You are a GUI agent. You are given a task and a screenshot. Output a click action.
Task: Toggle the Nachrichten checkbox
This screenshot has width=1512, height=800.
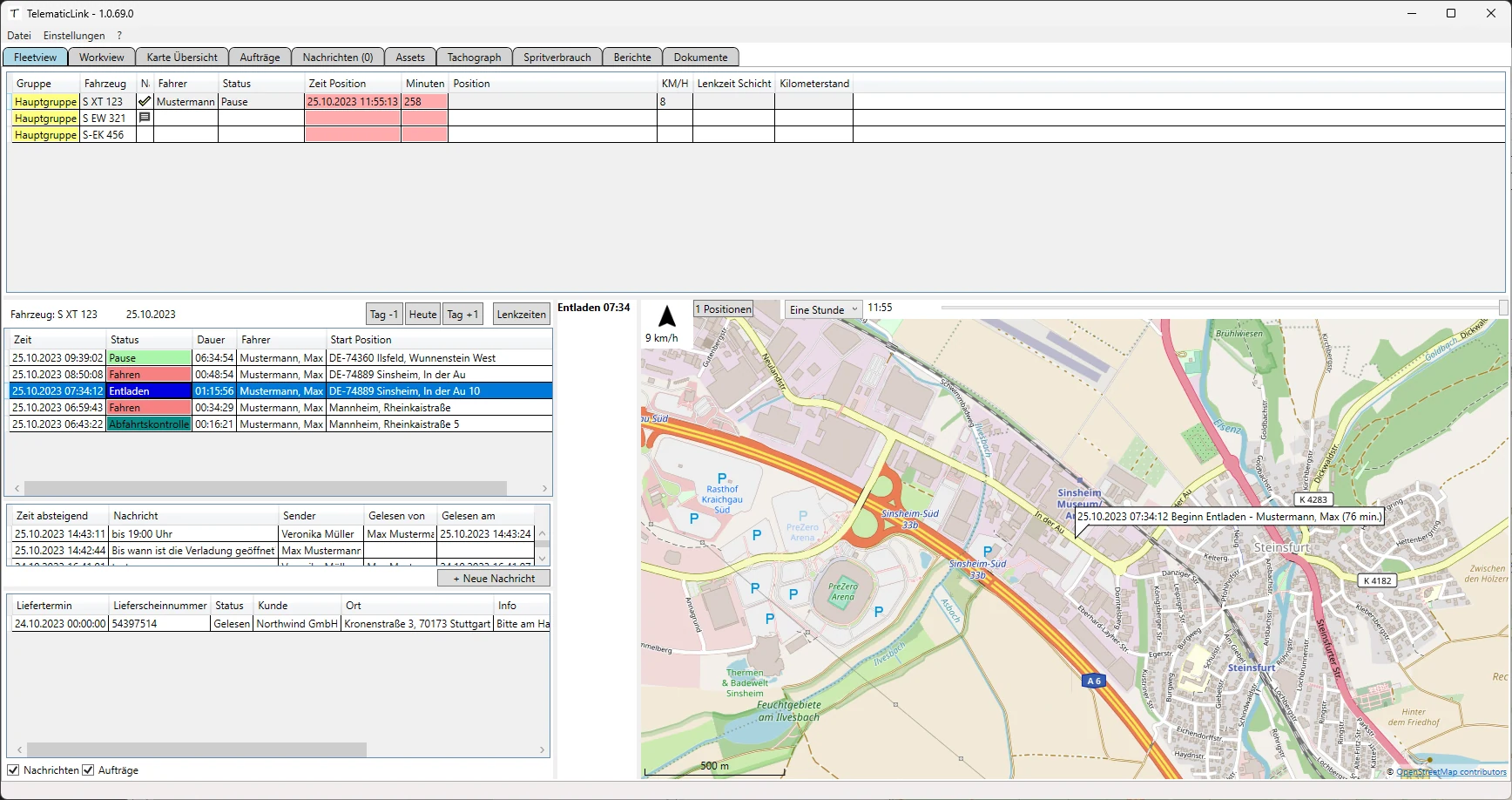click(x=13, y=770)
